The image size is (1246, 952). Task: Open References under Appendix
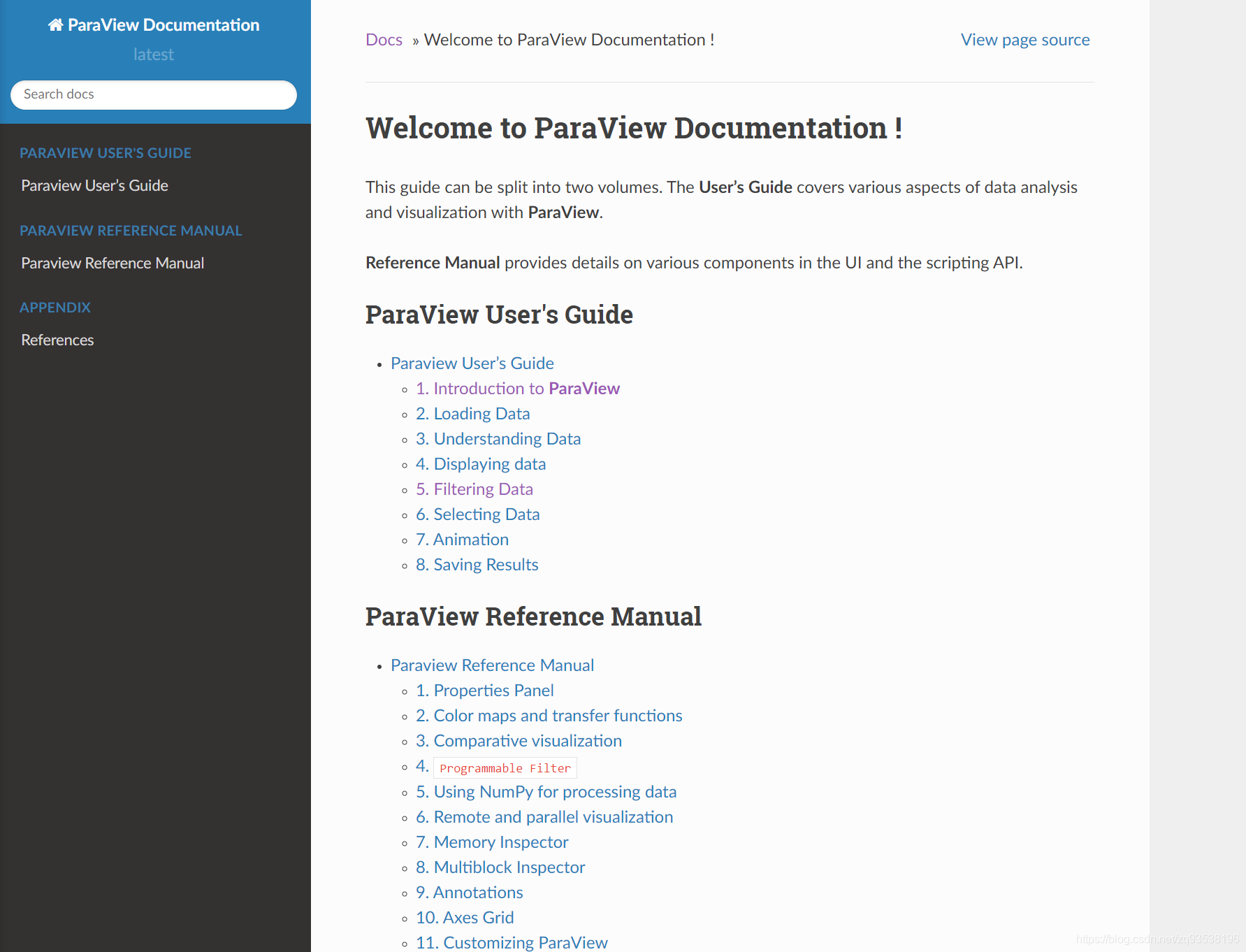pyautogui.click(x=57, y=340)
